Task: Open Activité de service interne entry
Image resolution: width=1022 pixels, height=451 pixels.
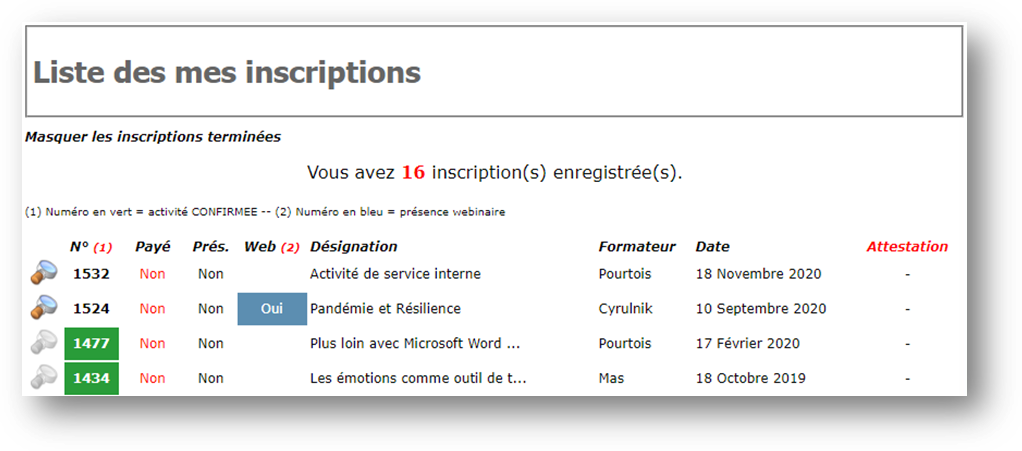Action: pyautogui.click(x=395, y=274)
